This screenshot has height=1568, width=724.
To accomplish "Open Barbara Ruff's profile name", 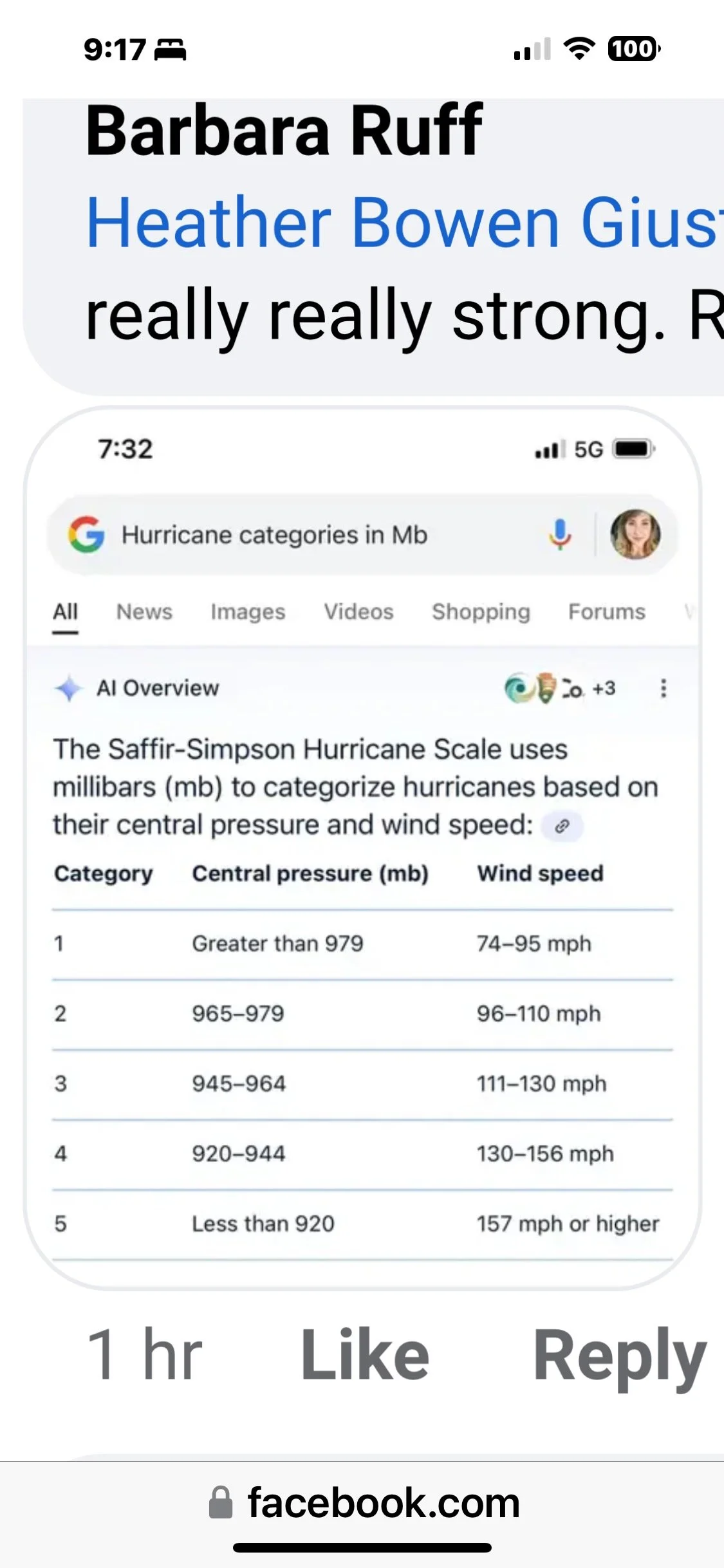I will (x=284, y=131).
